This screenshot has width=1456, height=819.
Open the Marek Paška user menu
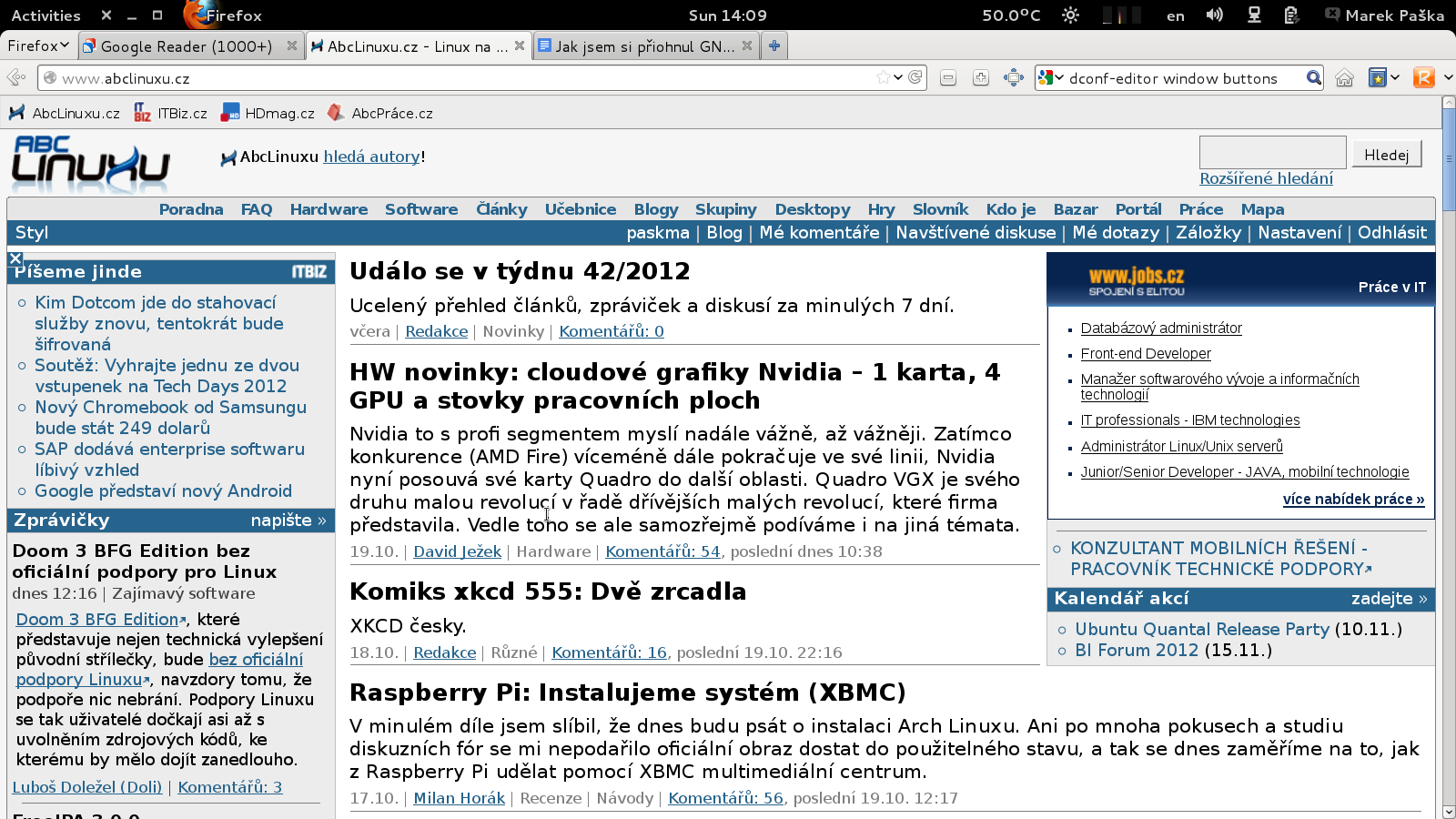pos(1385,15)
